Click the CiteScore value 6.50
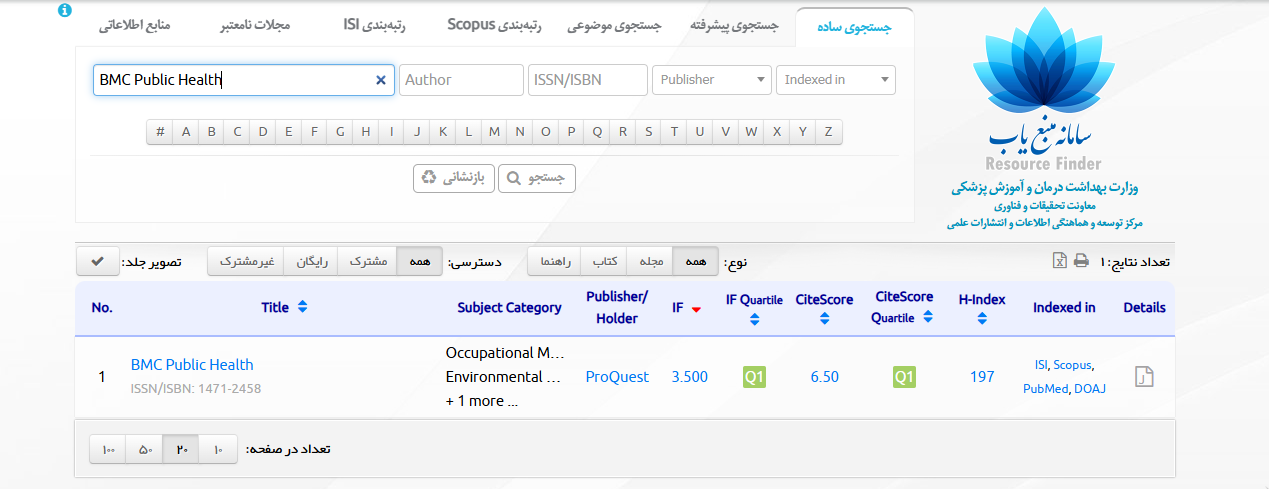Image resolution: width=1269 pixels, height=489 pixels. click(825, 377)
